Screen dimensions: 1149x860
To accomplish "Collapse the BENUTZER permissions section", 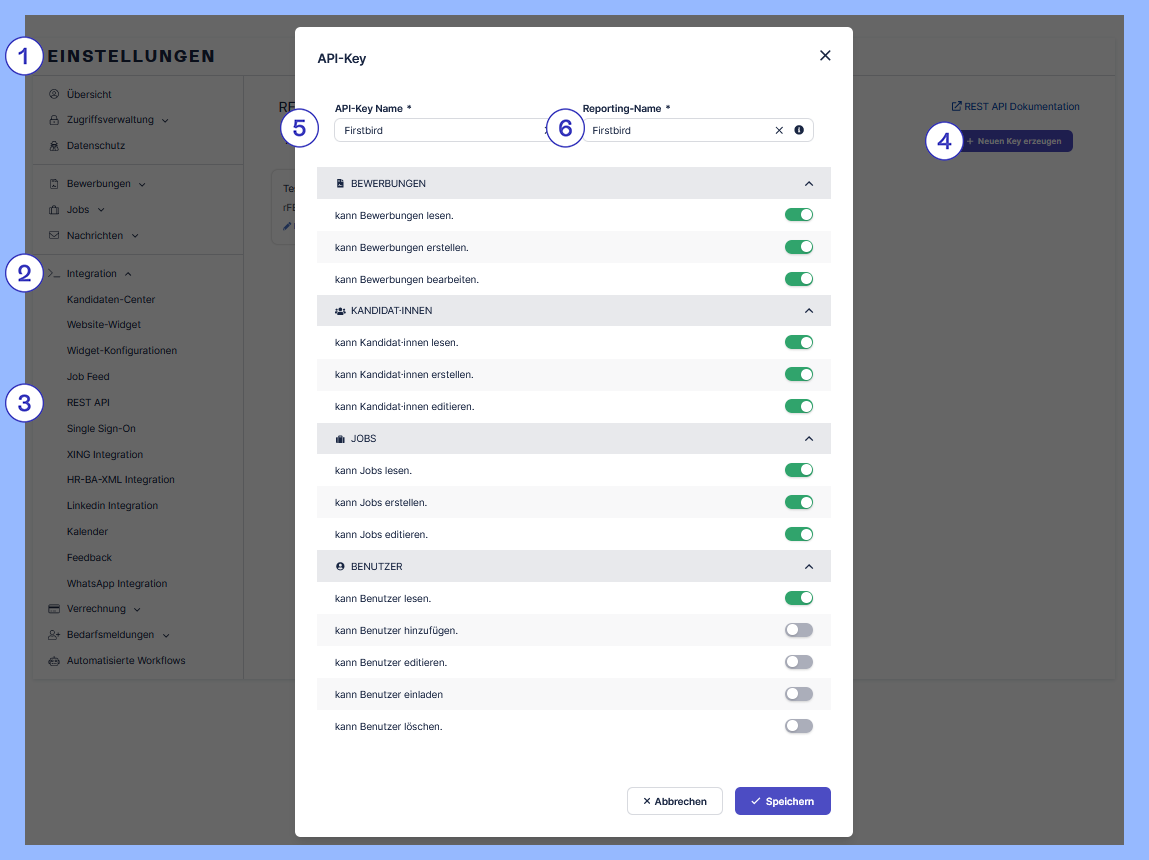I will coord(809,567).
